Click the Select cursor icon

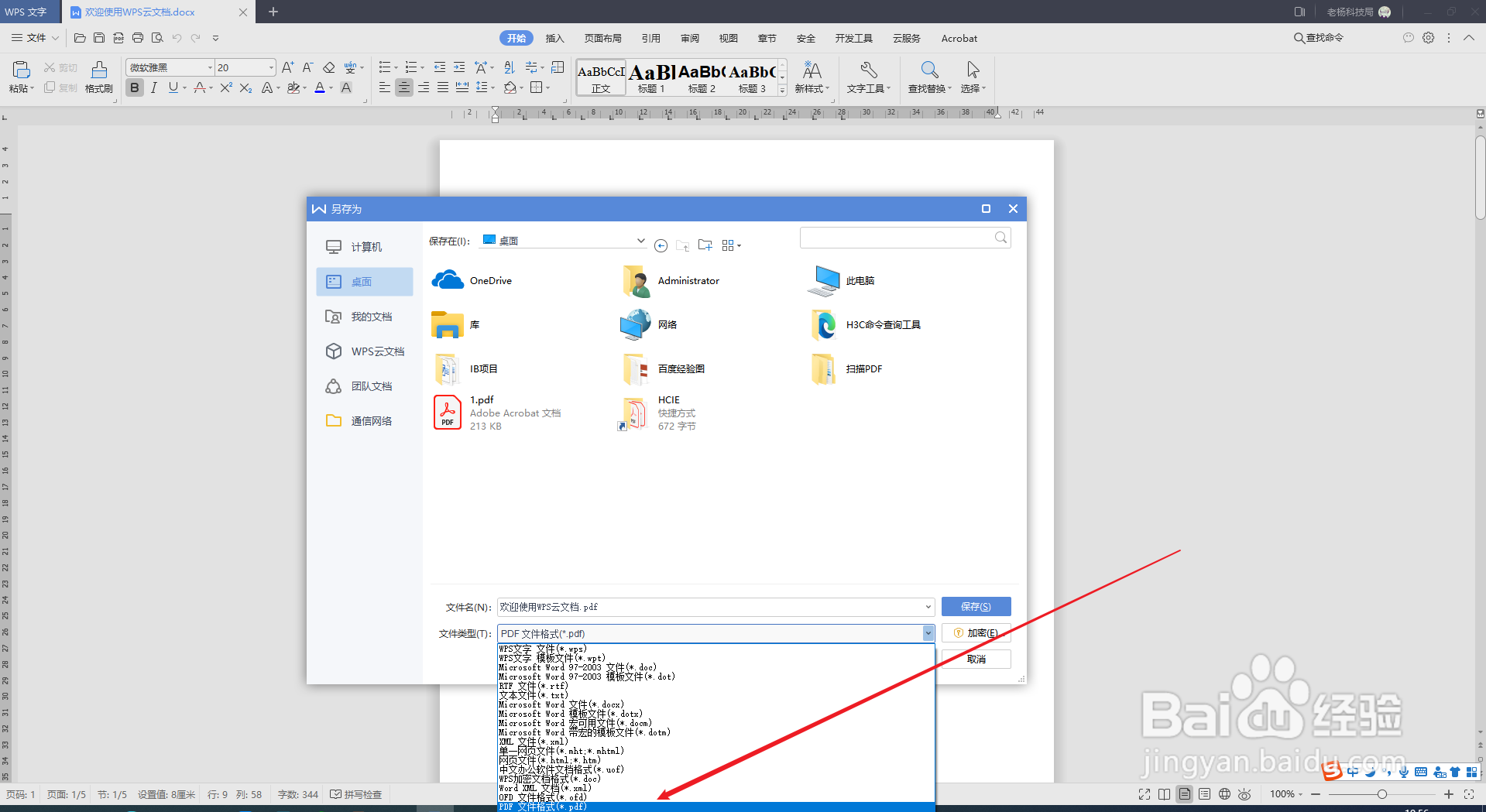pos(973,70)
